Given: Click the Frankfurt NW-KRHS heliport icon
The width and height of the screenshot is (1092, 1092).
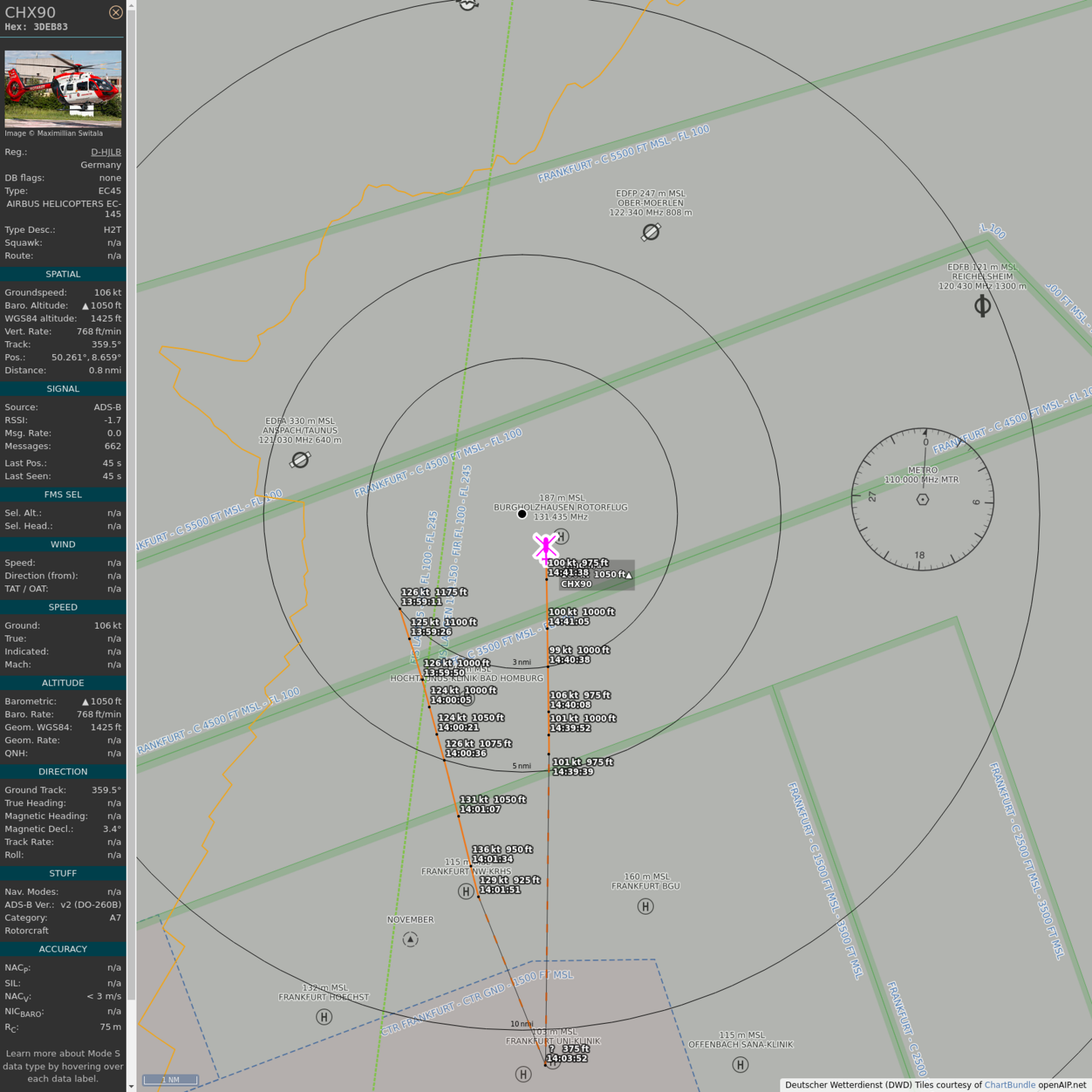Looking at the screenshot, I should (466, 892).
